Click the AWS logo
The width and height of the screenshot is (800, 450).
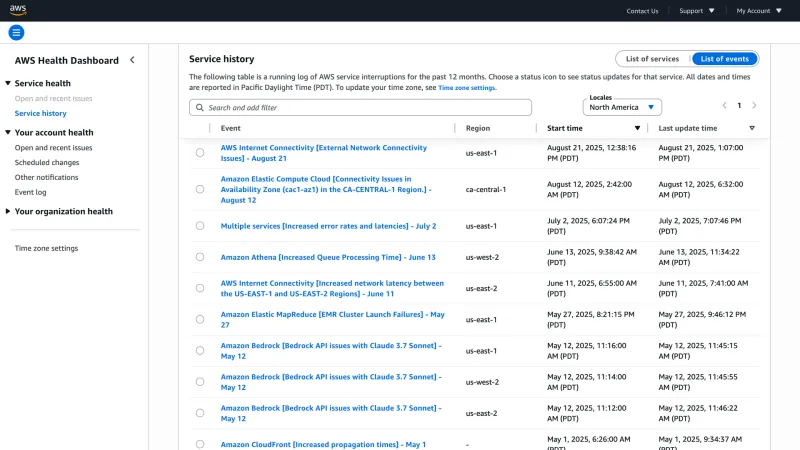click(x=18, y=10)
